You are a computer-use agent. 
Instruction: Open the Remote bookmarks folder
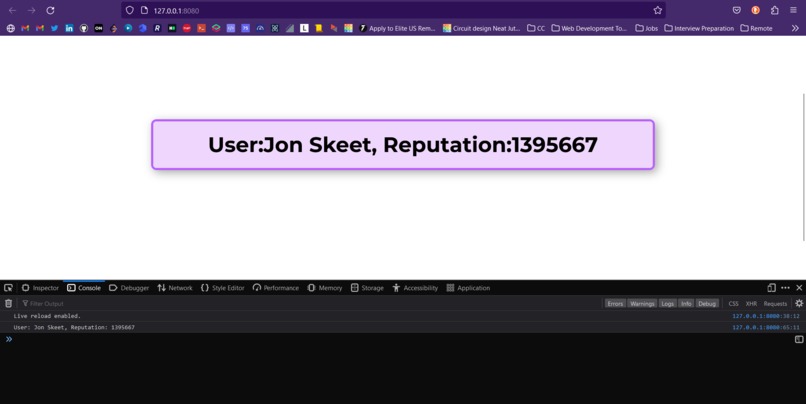756,28
